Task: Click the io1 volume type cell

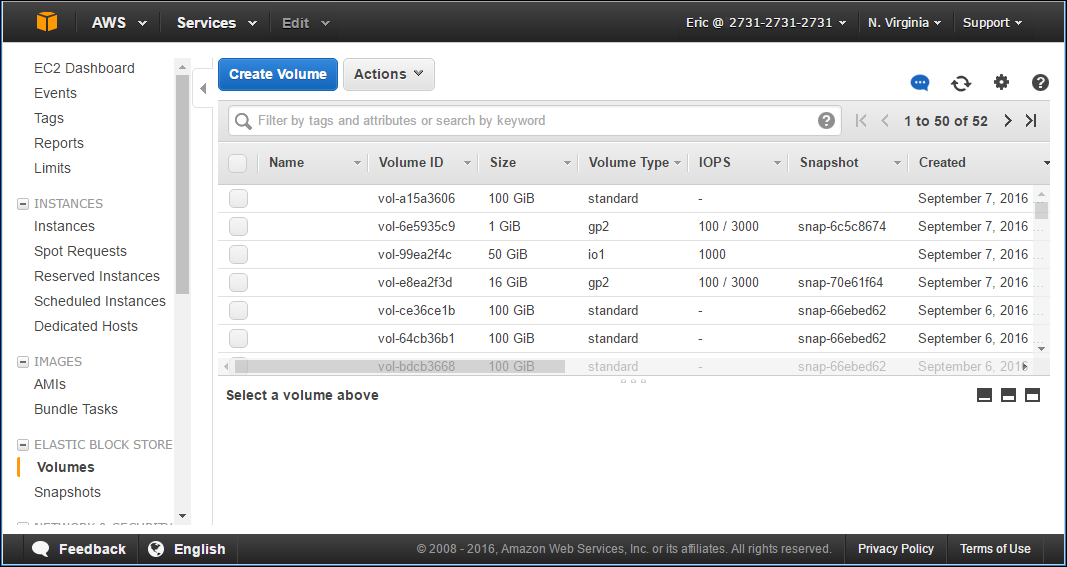Action: (x=596, y=255)
